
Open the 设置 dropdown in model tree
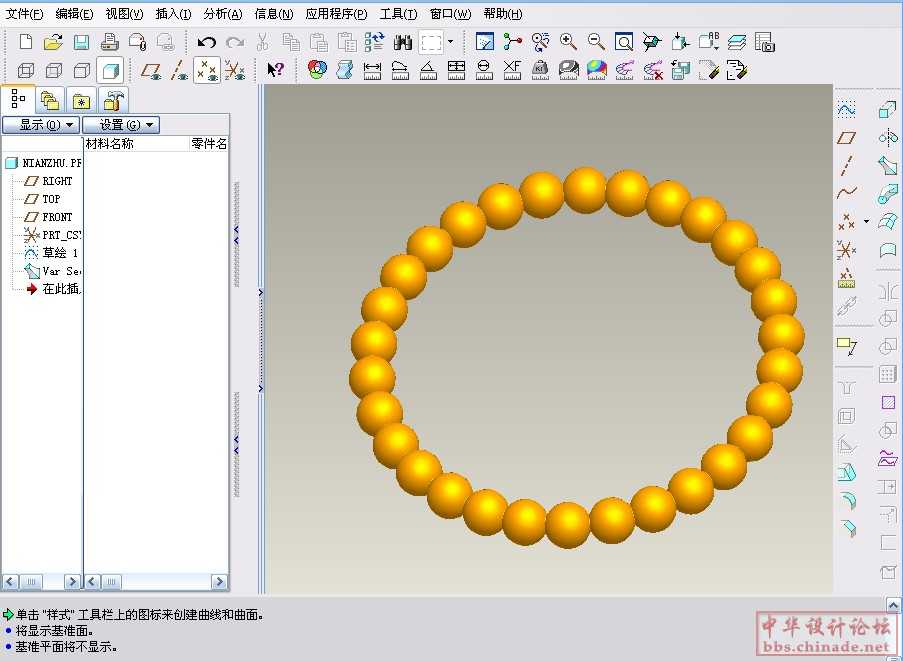[x=121, y=125]
